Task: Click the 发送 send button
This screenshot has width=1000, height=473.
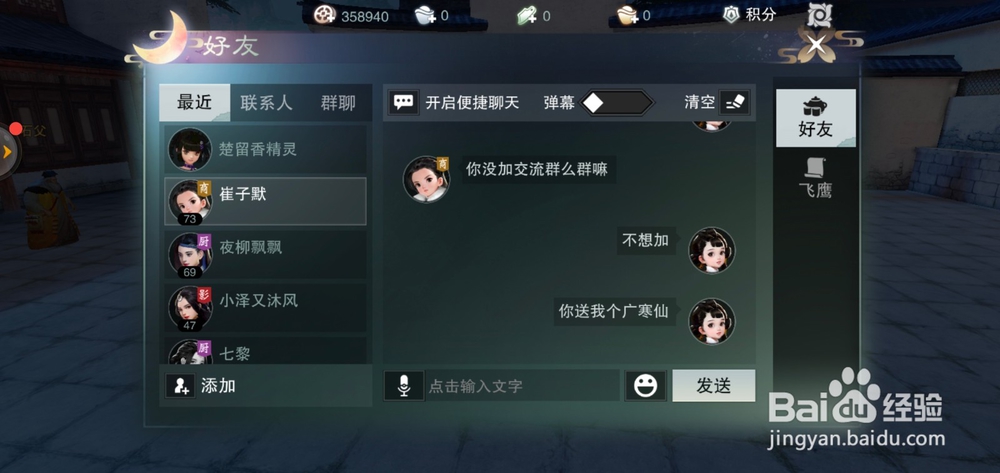Action: point(714,386)
